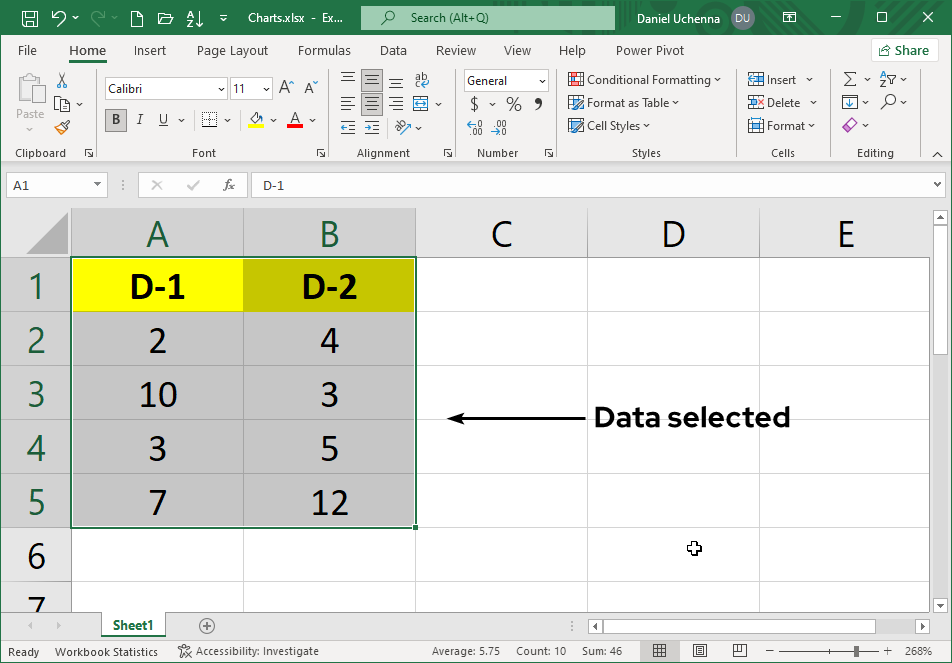This screenshot has width=952, height=663.
Task: Click Workbook Statistics in status bar
Action: (x=106, y=652)
